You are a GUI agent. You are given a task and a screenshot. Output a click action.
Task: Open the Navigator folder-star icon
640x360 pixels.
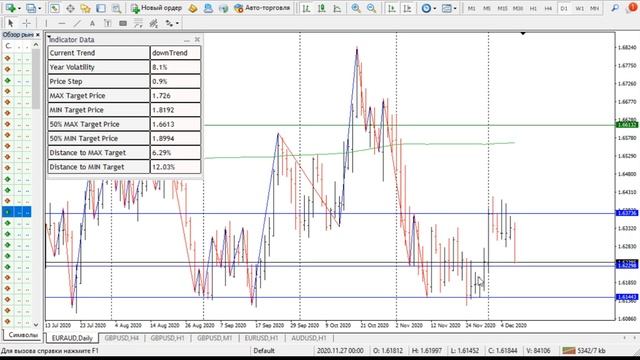pyautogui.click(x=85, y=8)
